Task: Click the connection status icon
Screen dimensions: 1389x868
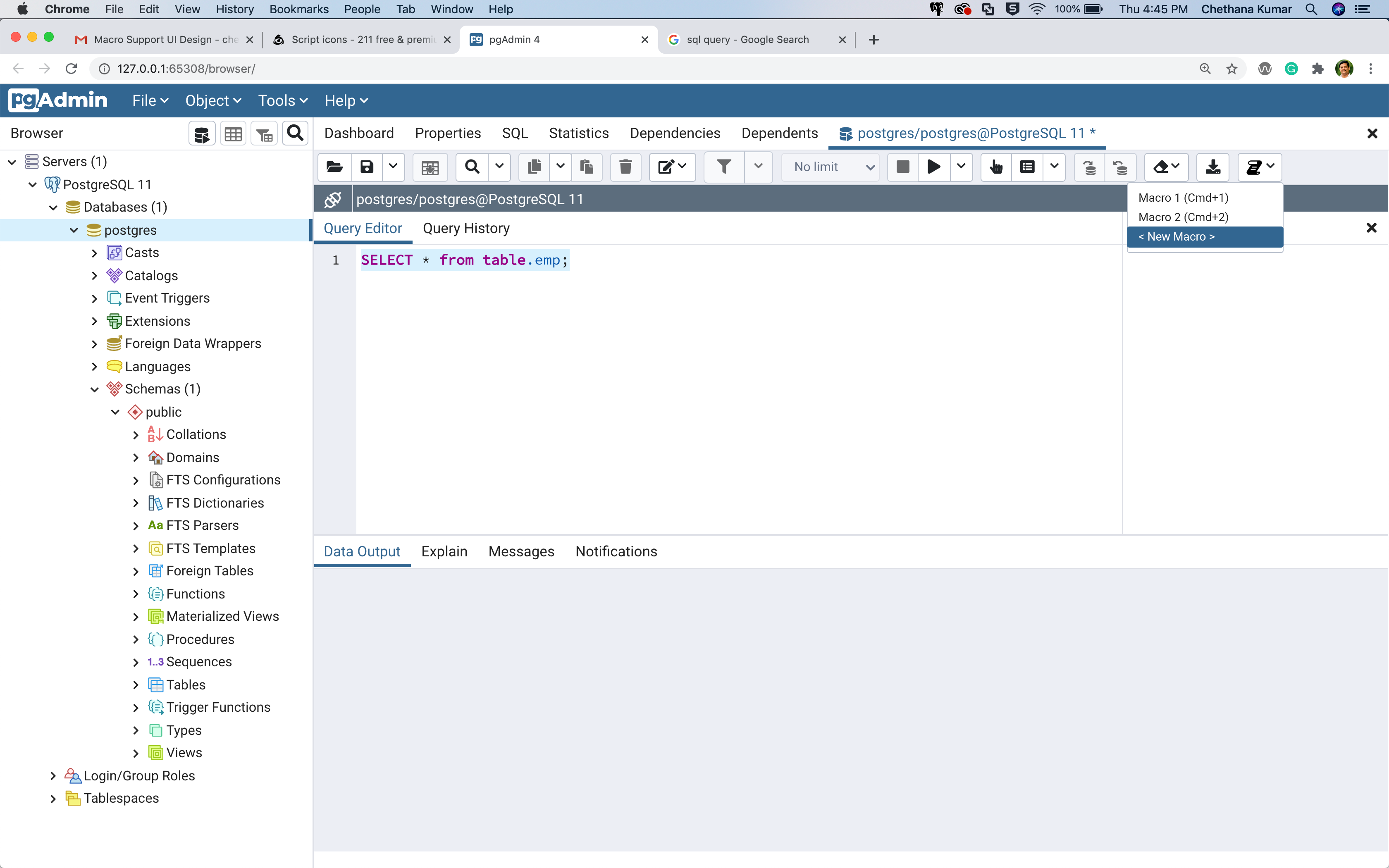Action: (333, 199)
